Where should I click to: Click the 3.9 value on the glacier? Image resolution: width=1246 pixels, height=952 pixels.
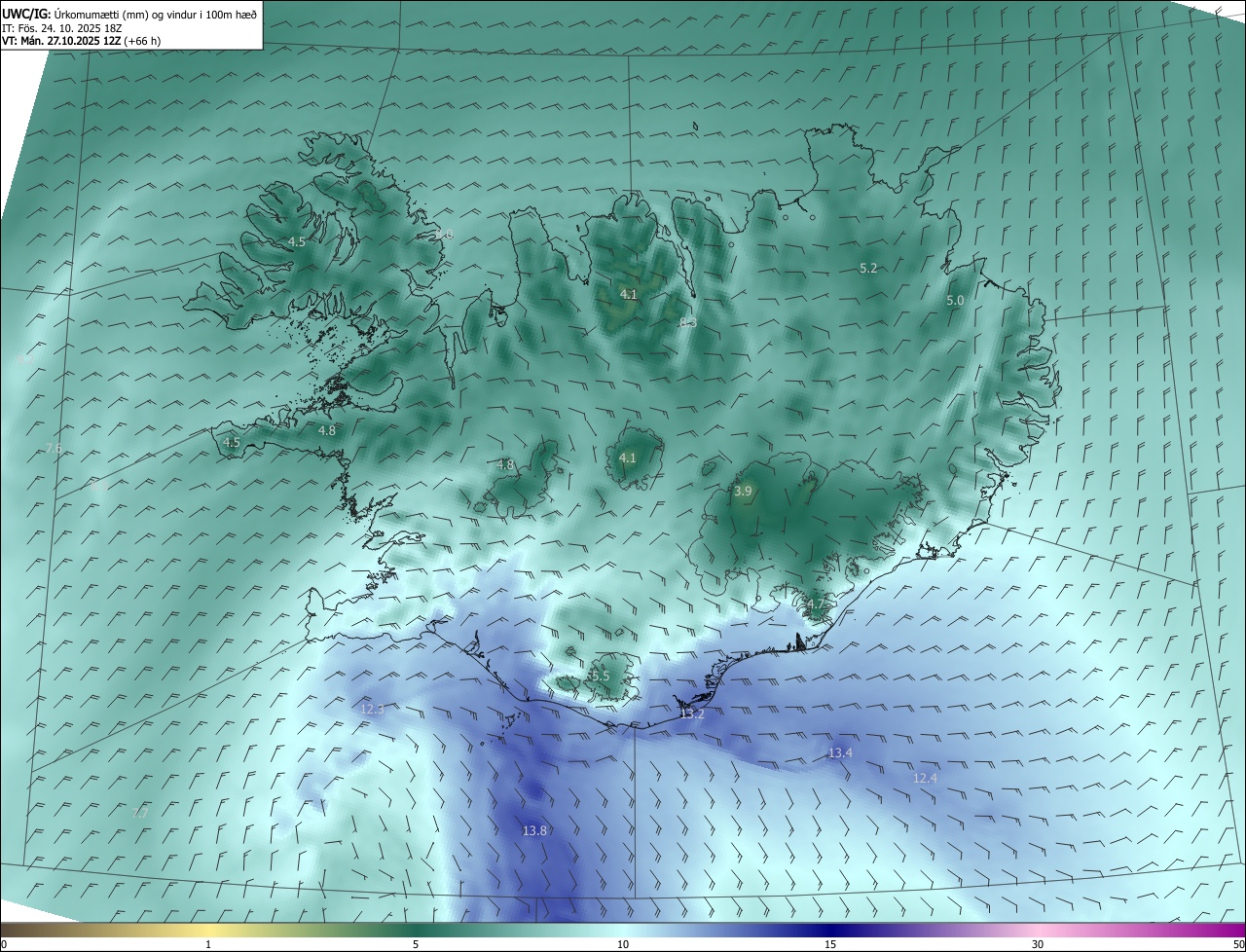[x=743, y=492]
